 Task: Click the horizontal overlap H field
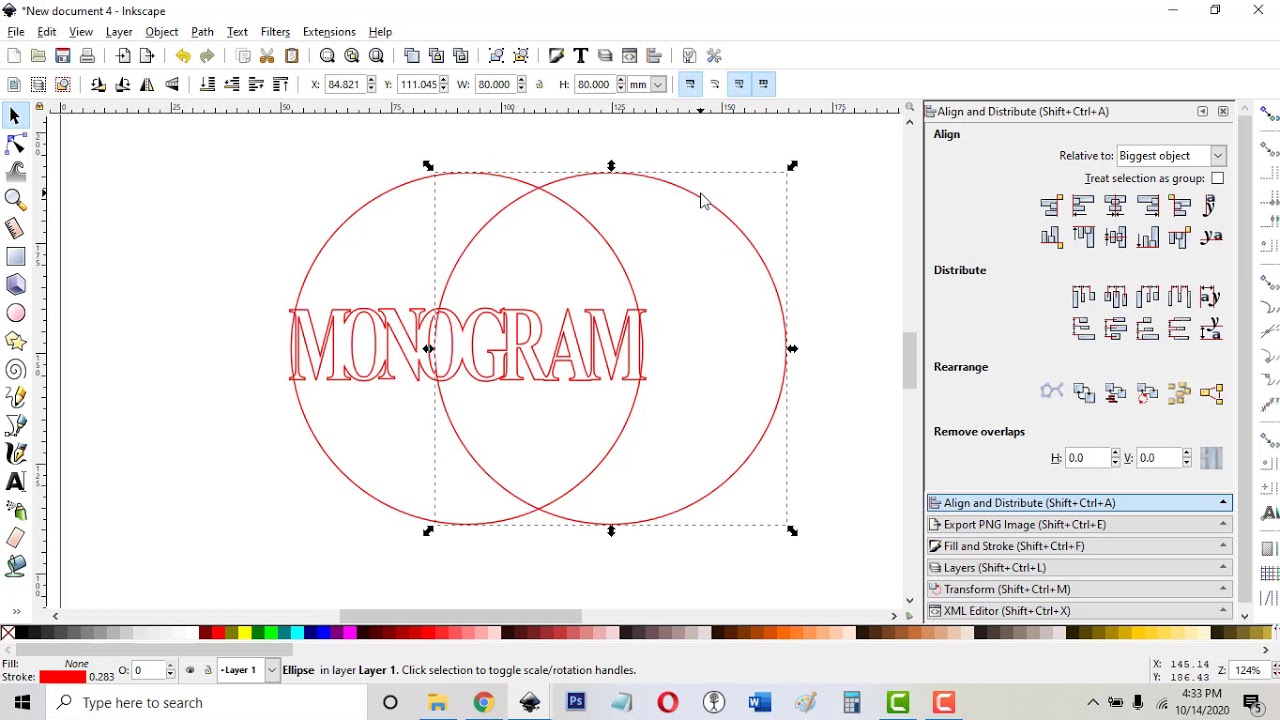tap(1087, 458)
